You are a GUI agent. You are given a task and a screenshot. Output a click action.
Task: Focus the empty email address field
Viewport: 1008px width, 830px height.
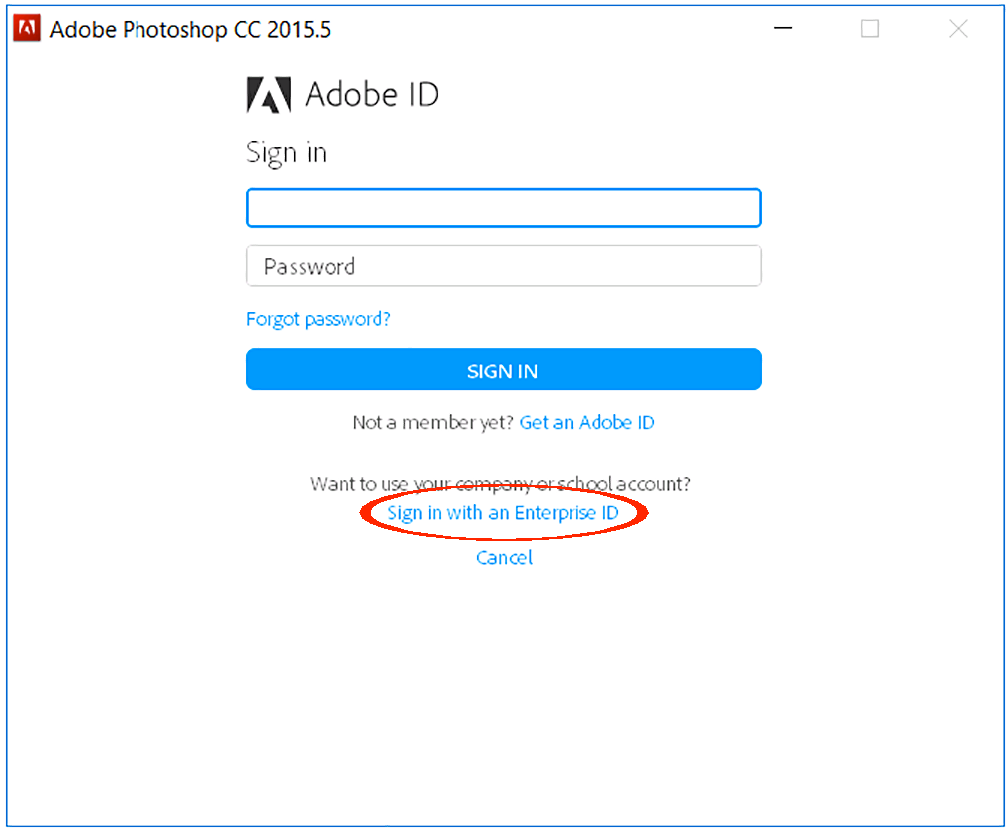[x=503, y=209]
